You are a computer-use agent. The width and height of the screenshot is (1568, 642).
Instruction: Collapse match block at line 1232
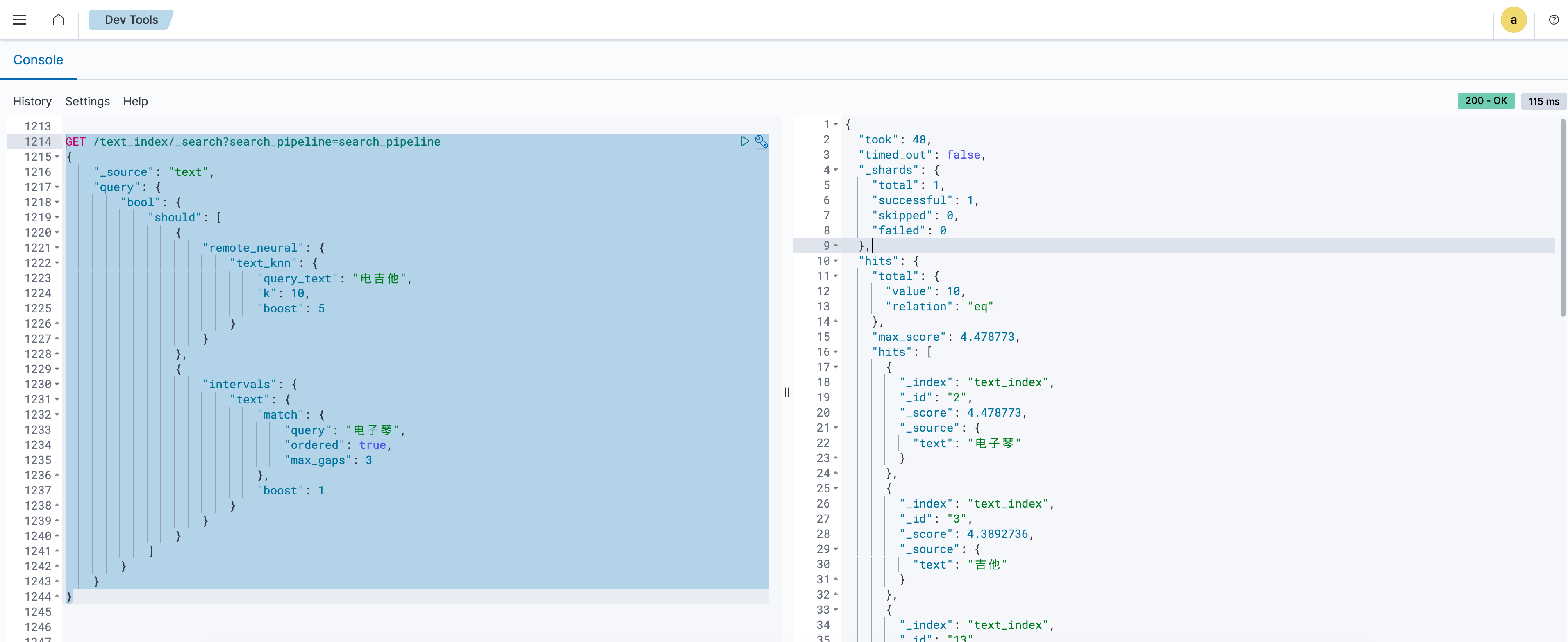(x=57, y=415)
